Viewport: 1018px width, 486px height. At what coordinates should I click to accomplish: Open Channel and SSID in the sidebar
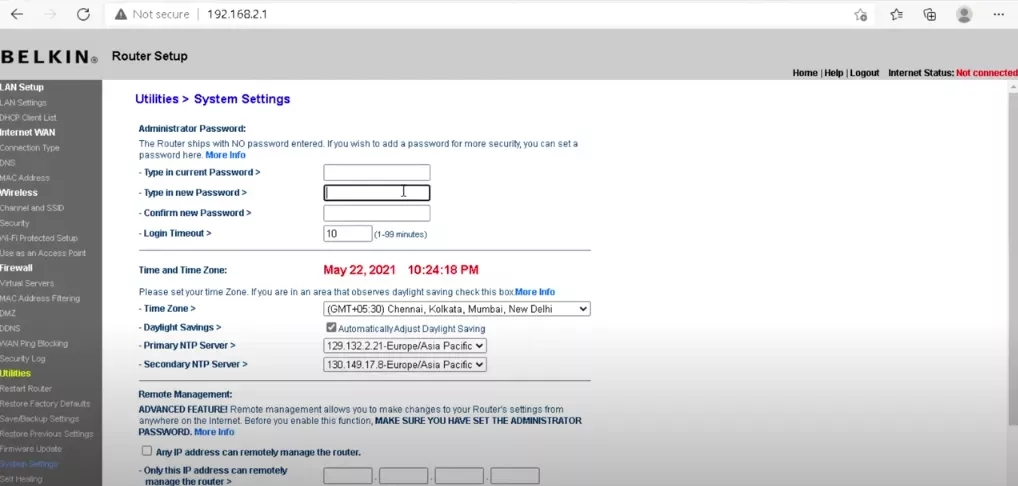tap(32, 208)
